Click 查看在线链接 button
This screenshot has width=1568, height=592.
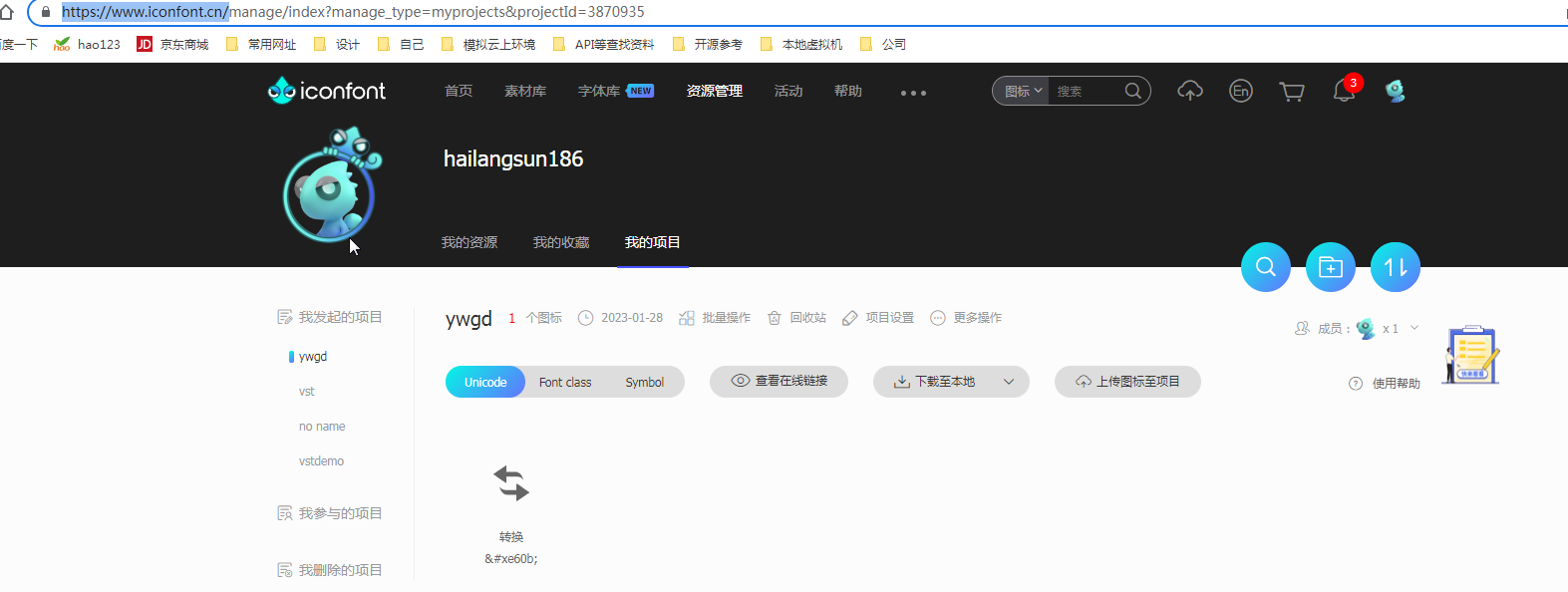coord(779,382)
